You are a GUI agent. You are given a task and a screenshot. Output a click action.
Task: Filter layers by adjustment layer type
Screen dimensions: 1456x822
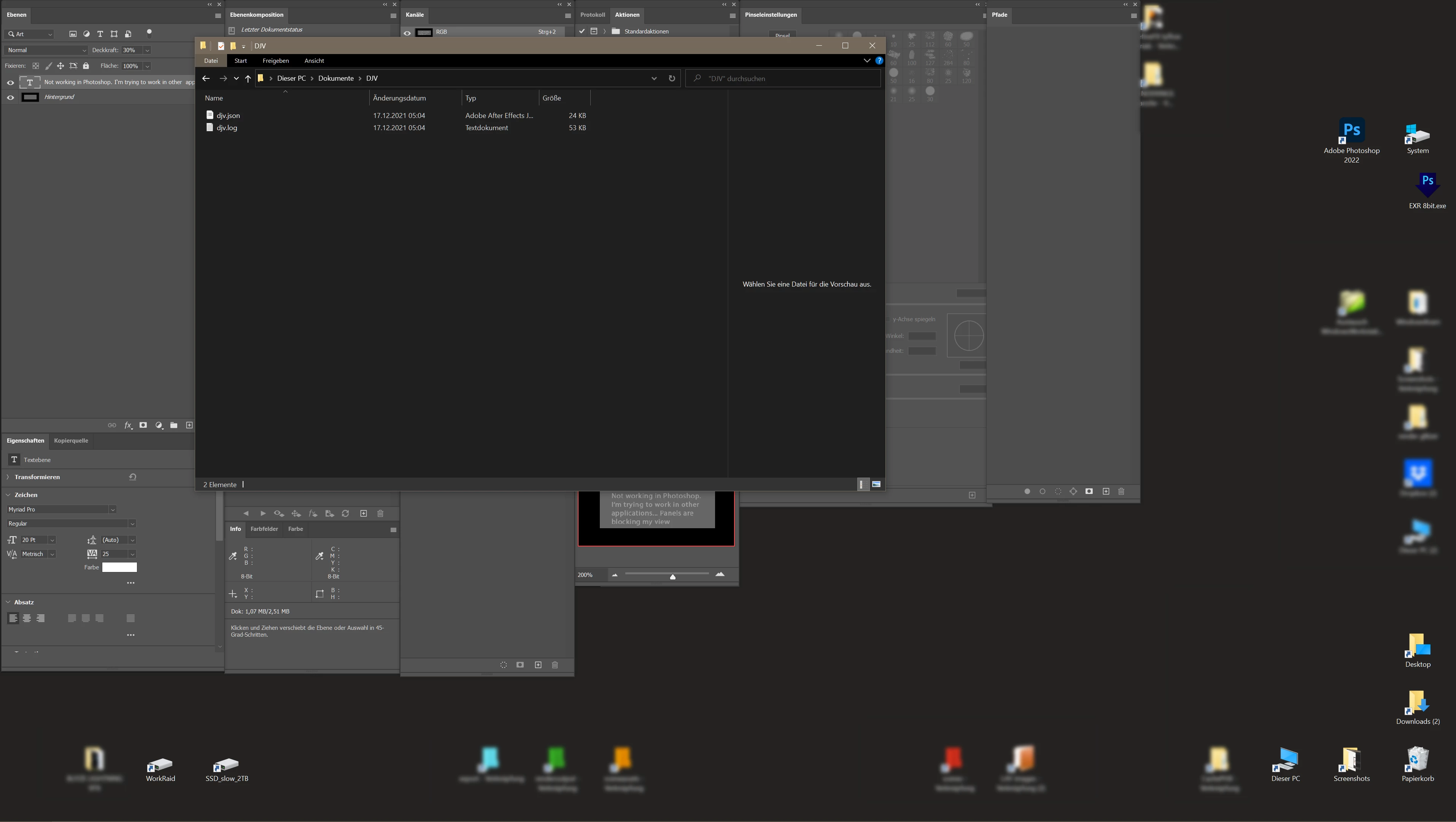coord(86,34)
